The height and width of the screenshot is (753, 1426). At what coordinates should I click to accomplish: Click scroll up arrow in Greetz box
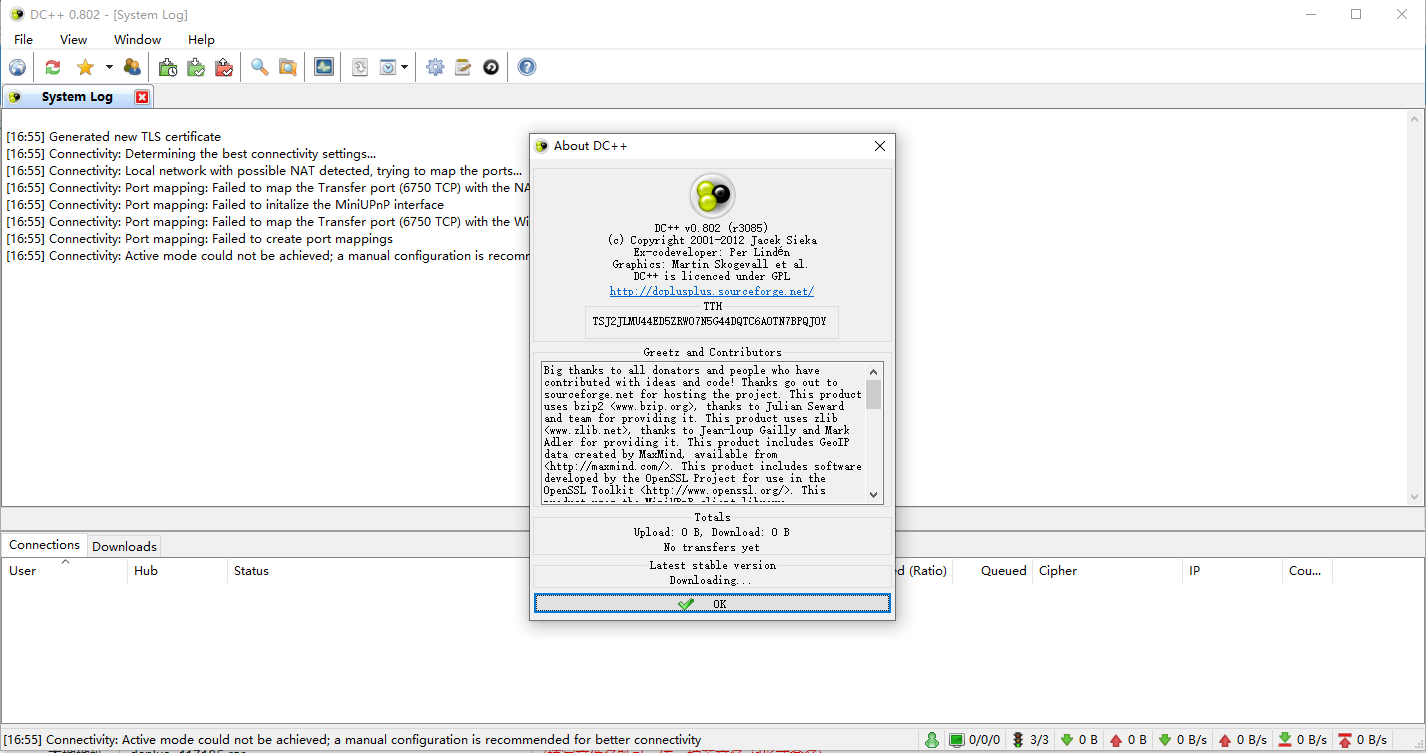coord(874,372)
